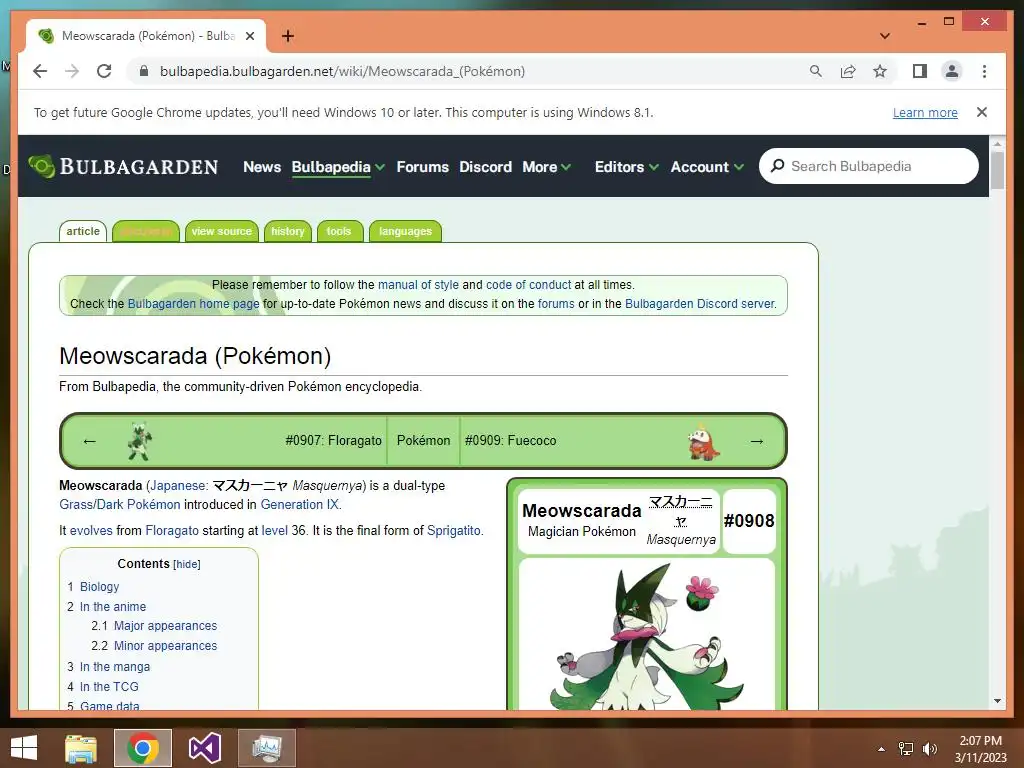Hide the Contents table

click(187, 564)
